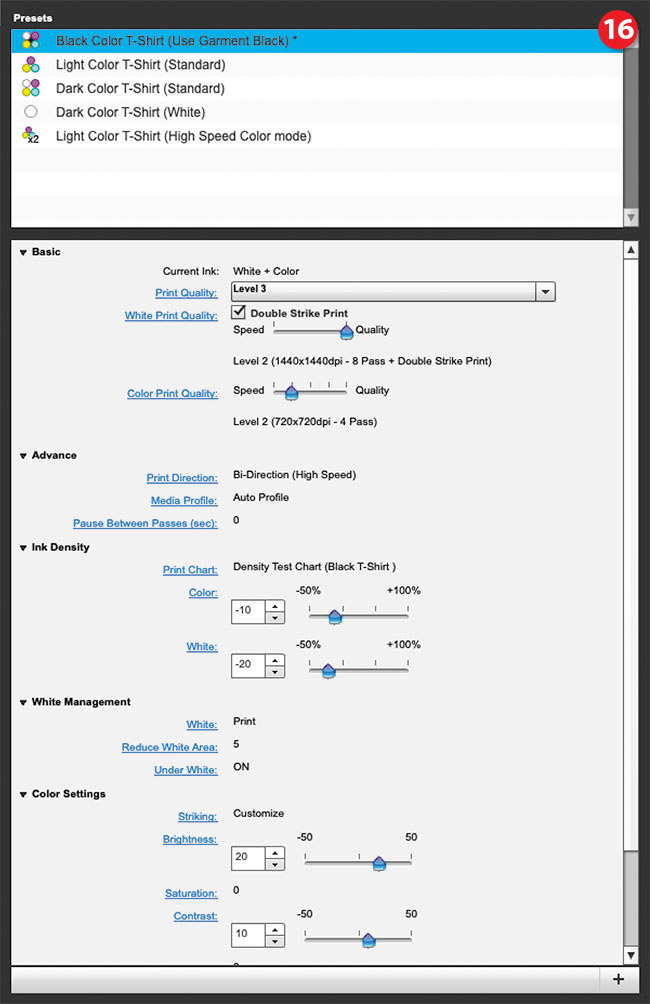Collapse the Basic section
This screenshot has width=650, height=1004.
point(23,252)
